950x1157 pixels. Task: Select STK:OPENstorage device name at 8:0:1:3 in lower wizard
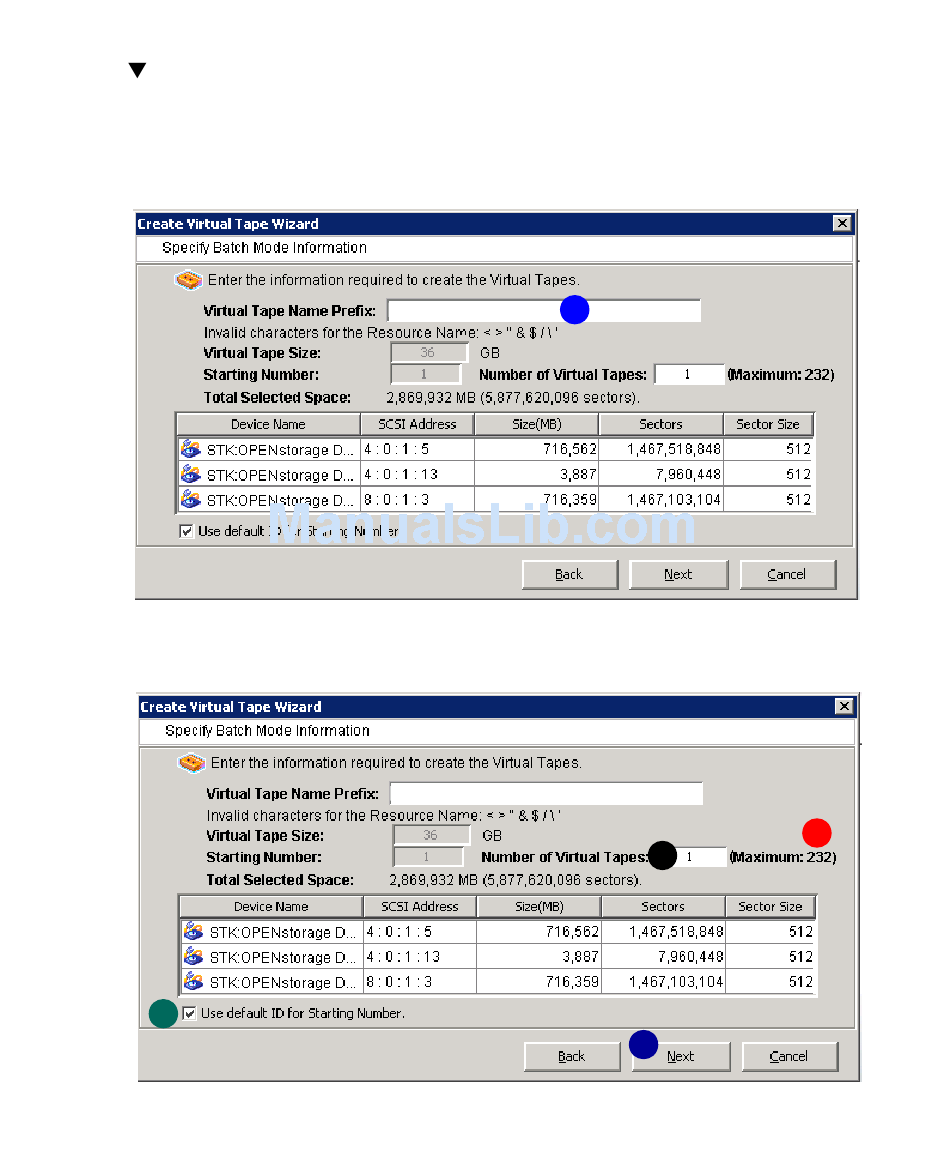[283, 983]
